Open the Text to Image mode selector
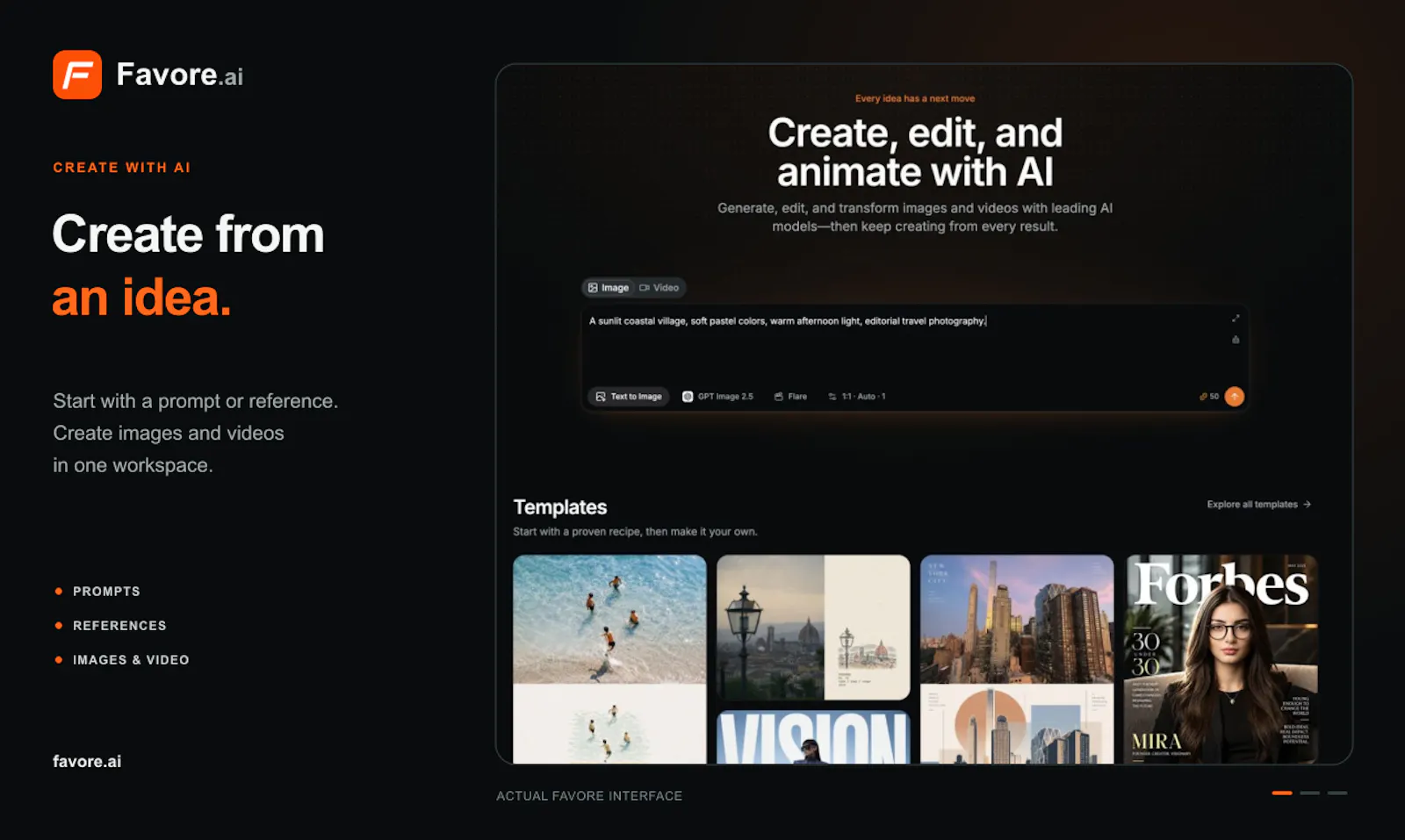Screen dimensions: 1405x840 tap(629, 397)
